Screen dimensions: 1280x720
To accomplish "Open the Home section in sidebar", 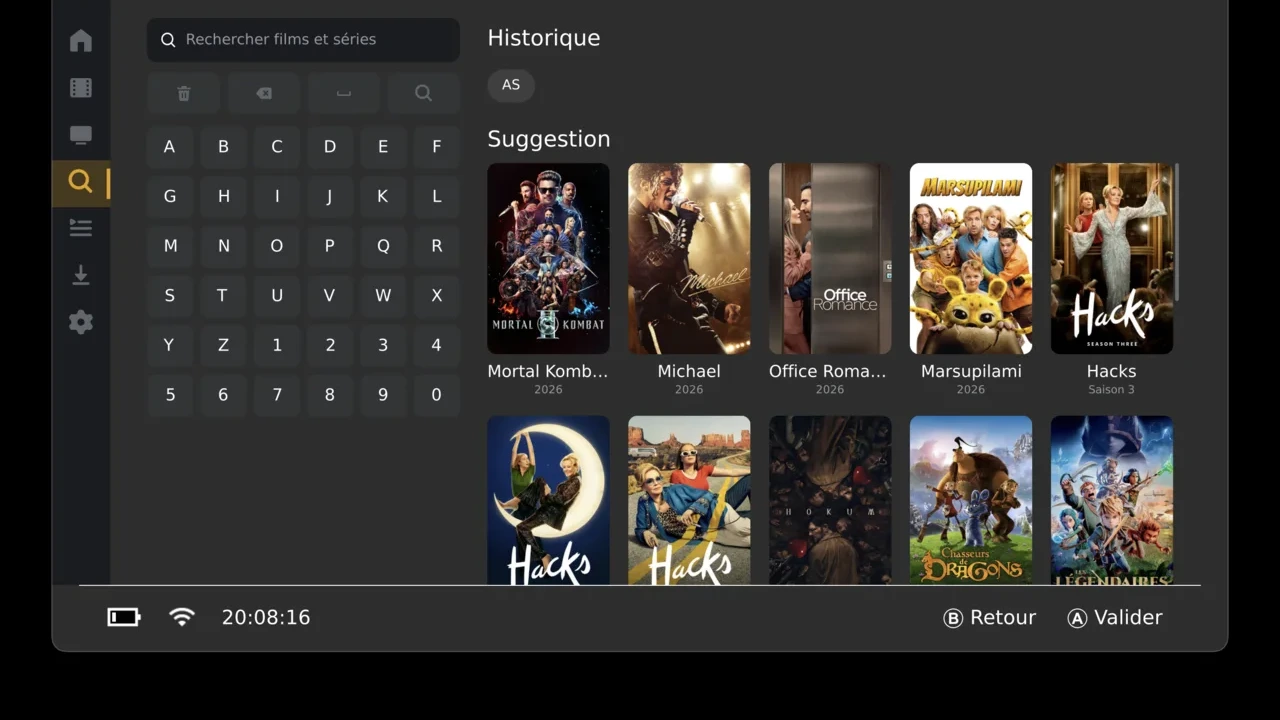I will (81, 41).
